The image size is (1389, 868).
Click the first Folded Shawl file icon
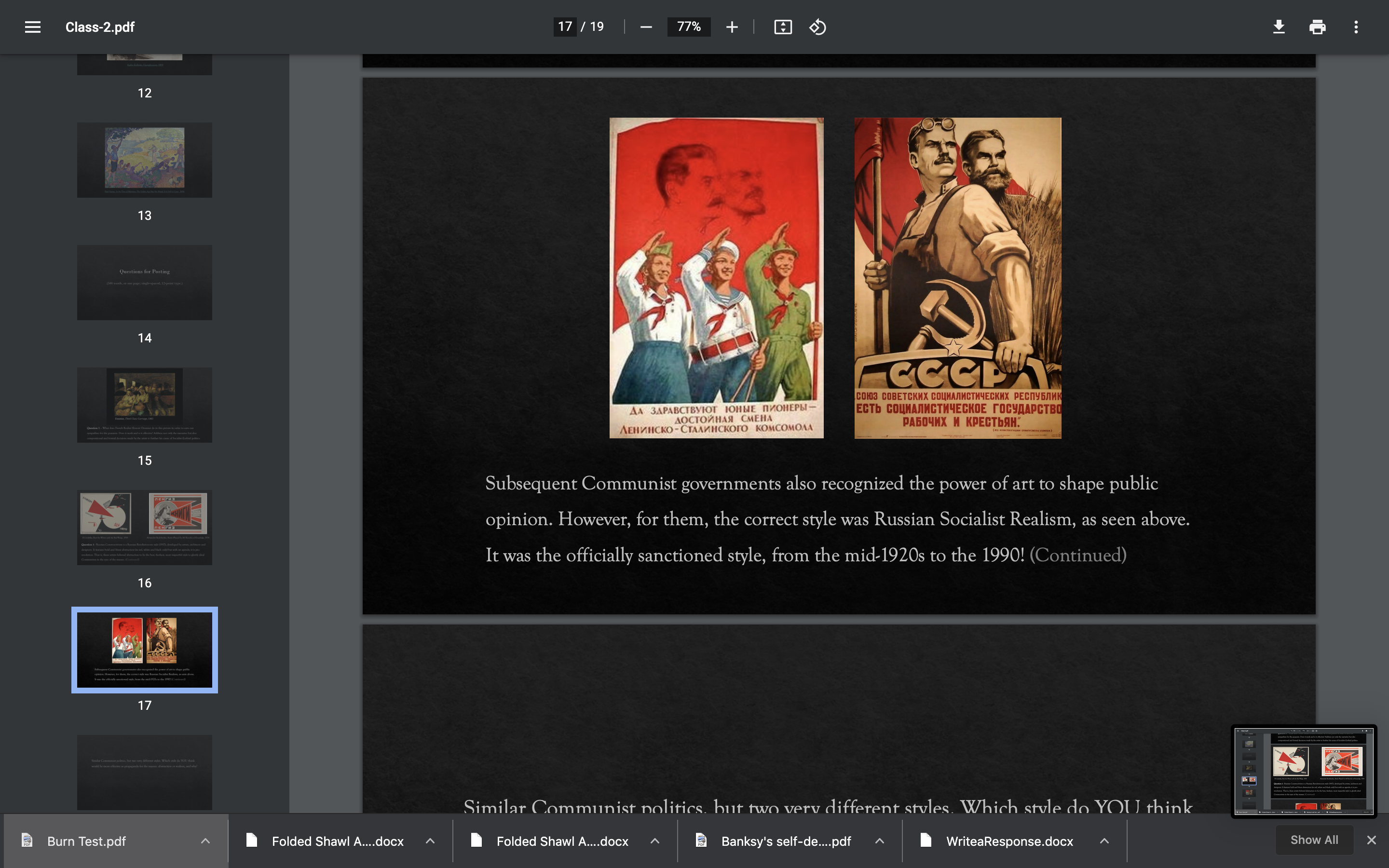tap(251, 841)
